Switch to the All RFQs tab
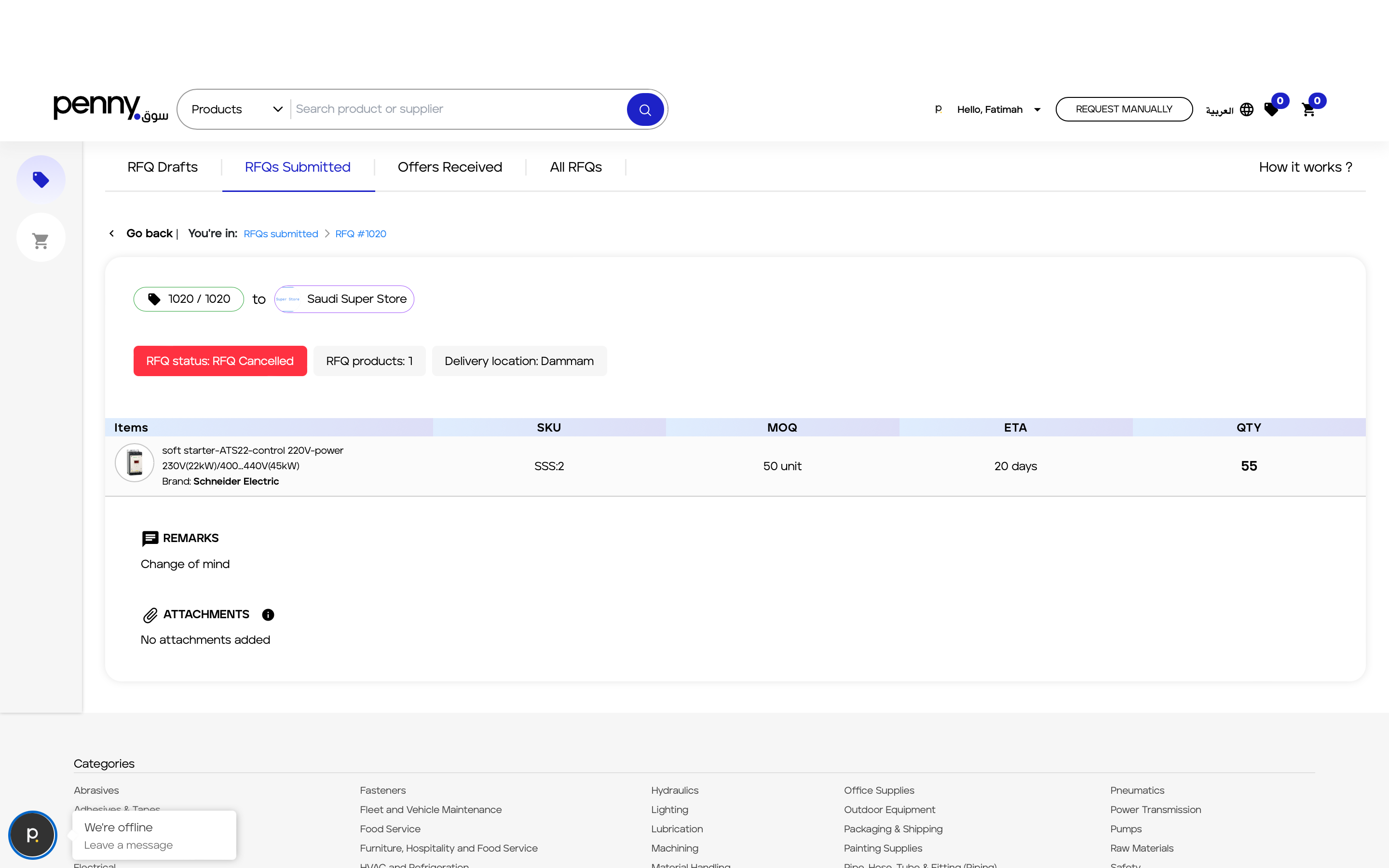 (576, 167)
